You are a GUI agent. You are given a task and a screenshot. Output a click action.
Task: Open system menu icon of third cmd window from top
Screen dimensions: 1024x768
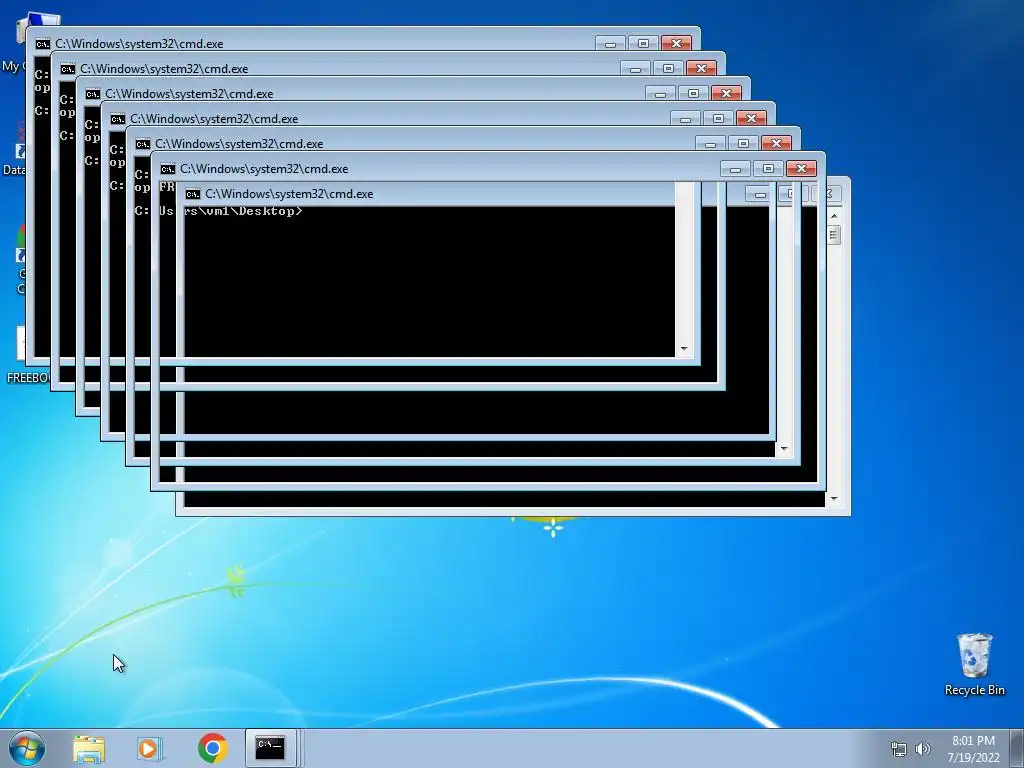point(93,94)
